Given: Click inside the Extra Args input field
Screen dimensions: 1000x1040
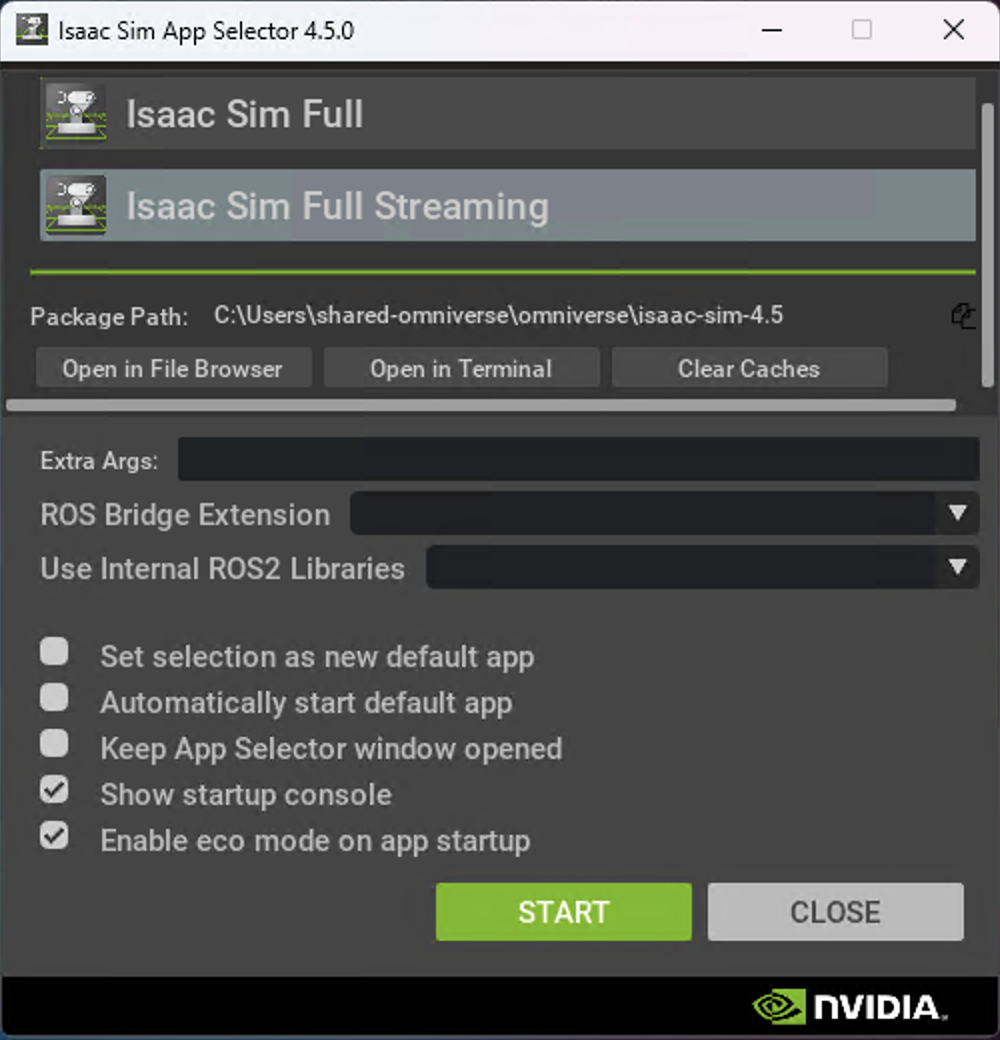Looking at the screenshot, I should (x=578, y=459).
